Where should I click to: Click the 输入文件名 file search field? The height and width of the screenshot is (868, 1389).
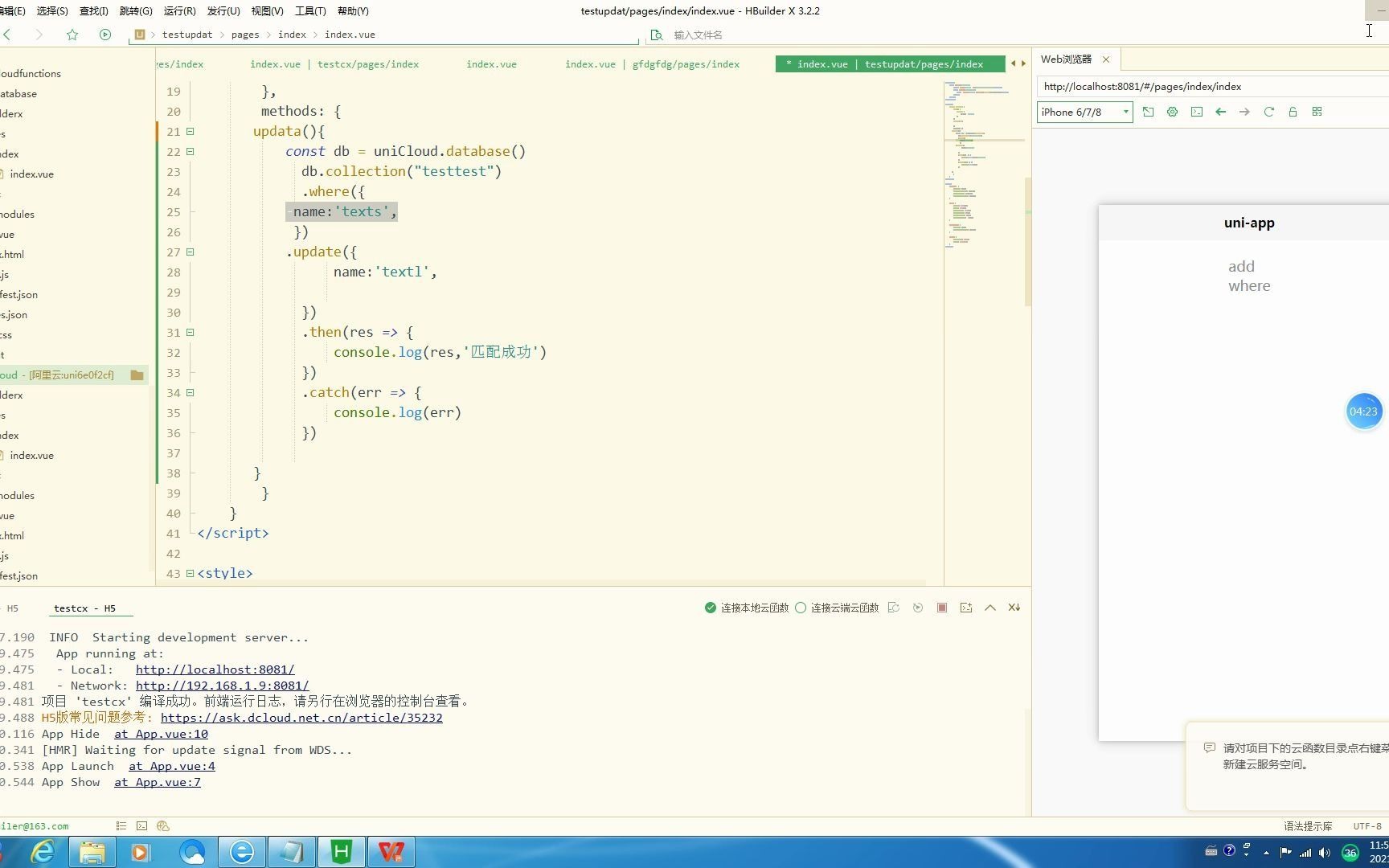click(698, 35)
